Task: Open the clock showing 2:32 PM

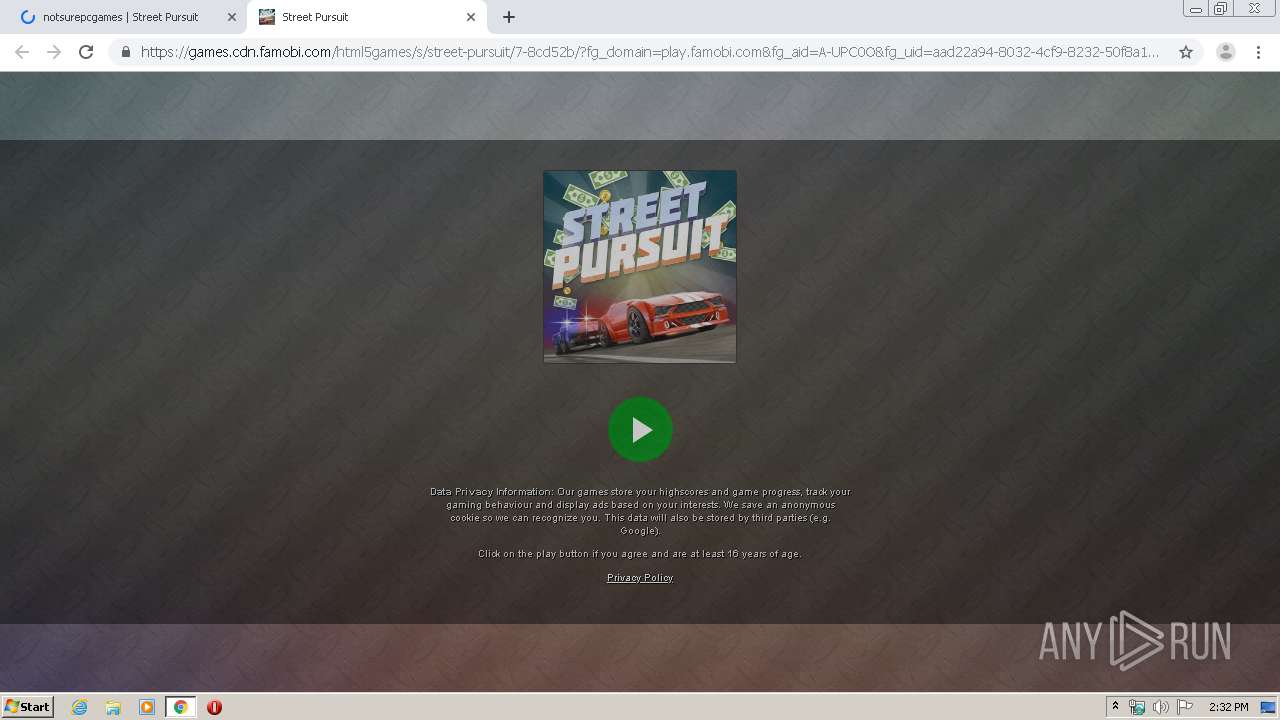Action: point(1228,707)
